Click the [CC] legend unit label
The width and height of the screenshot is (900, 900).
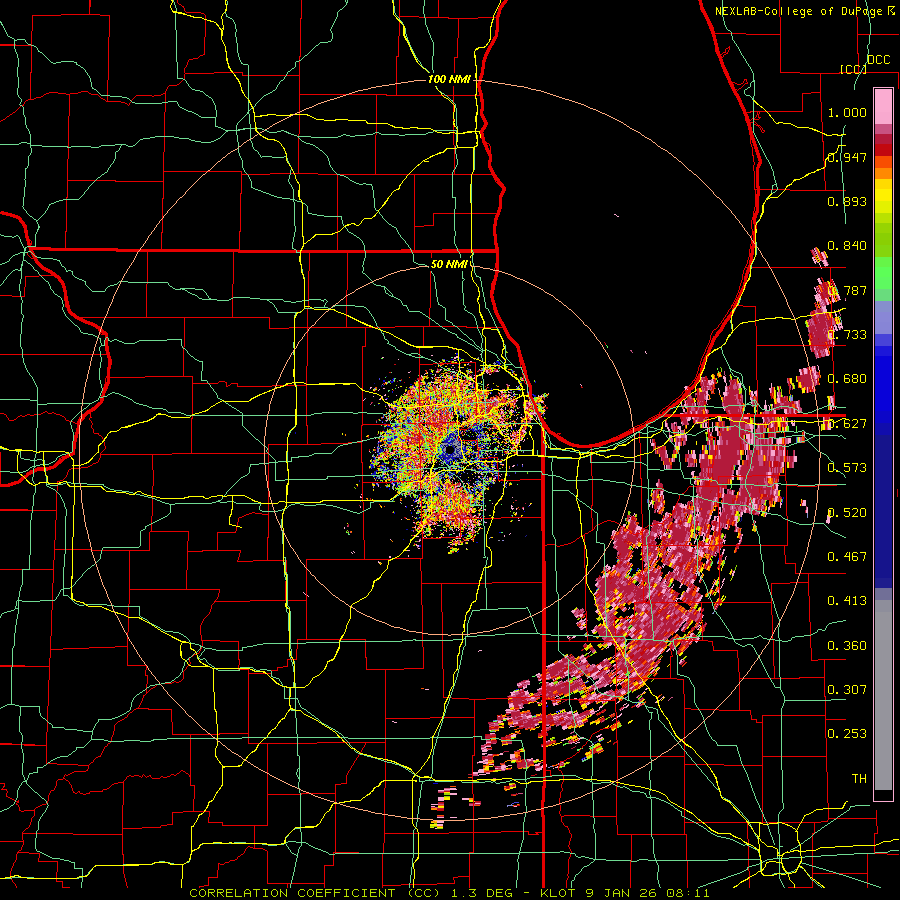coord(853,69)
